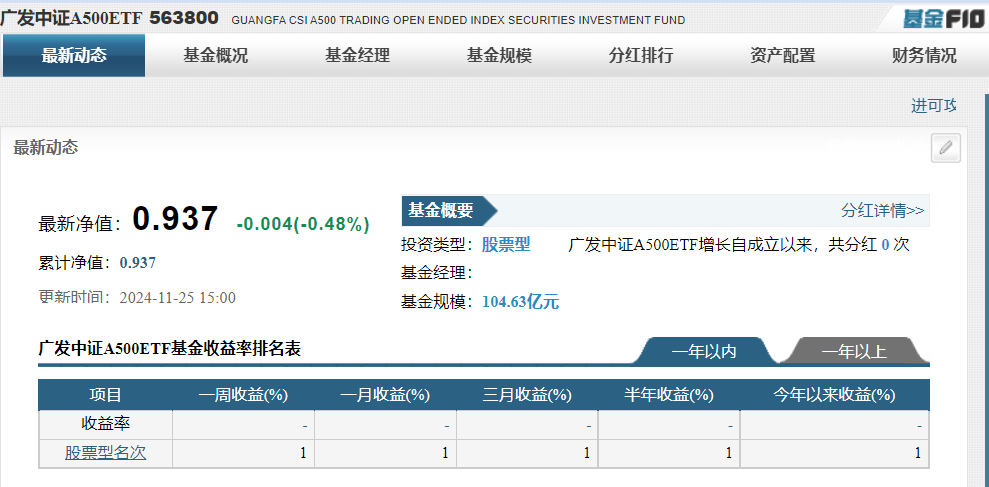Click the 最新动态 panel heading

[x=45, y=148]
